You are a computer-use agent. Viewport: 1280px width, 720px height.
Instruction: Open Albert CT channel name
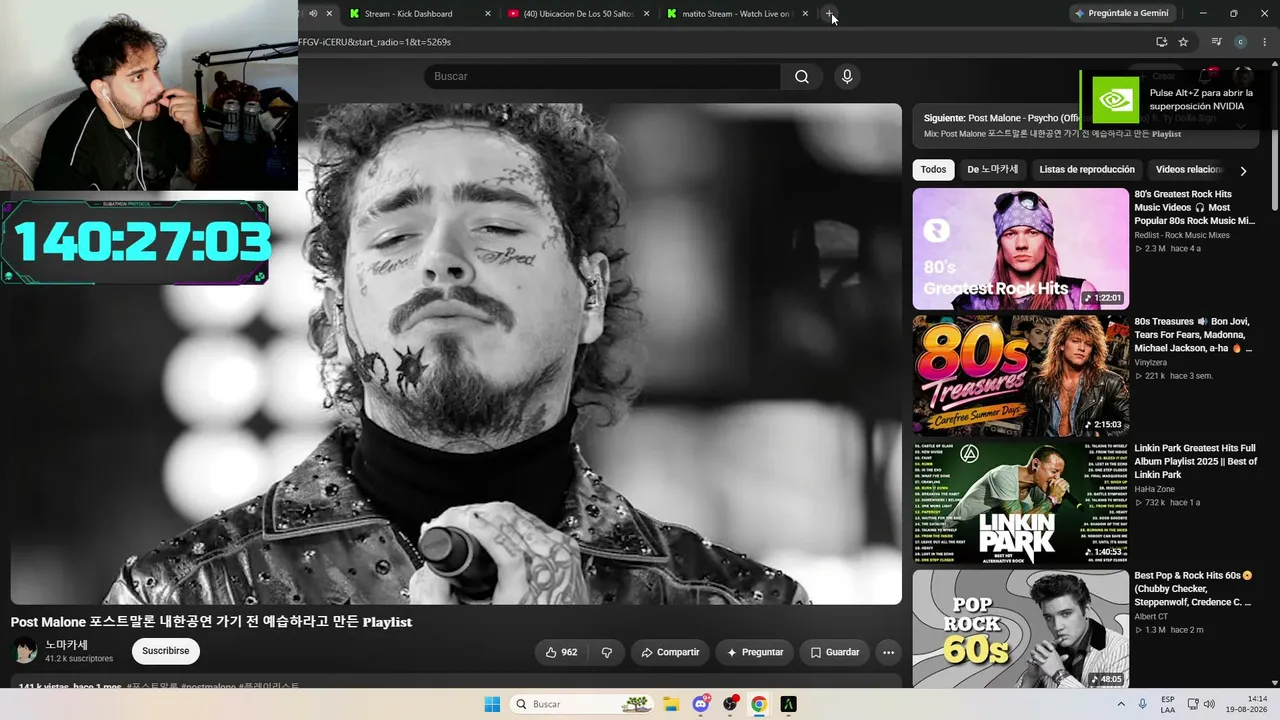[1151, 616]
